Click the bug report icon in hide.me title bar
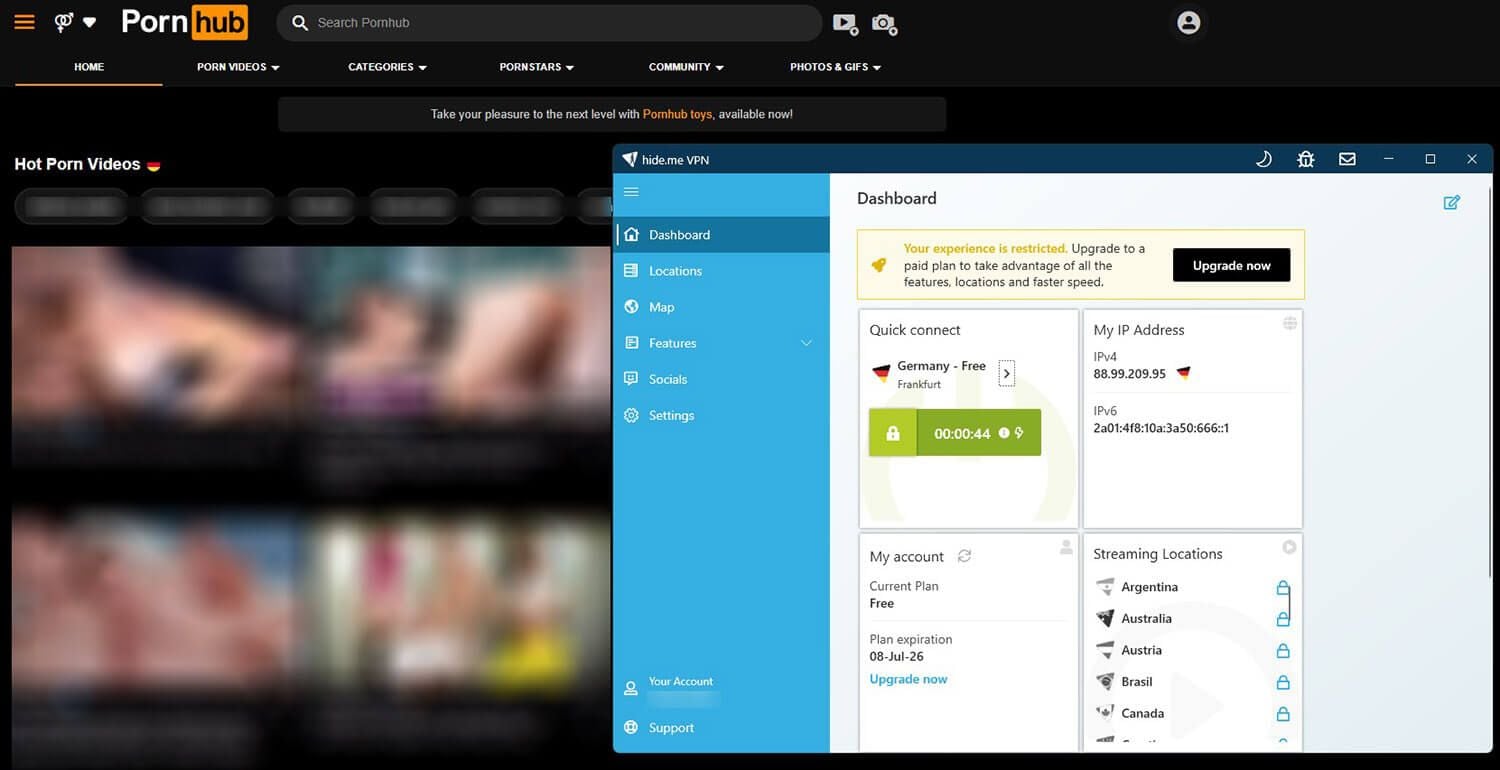The height and width of the screenshot is (770, 1500). click(x=1305, y=159)
